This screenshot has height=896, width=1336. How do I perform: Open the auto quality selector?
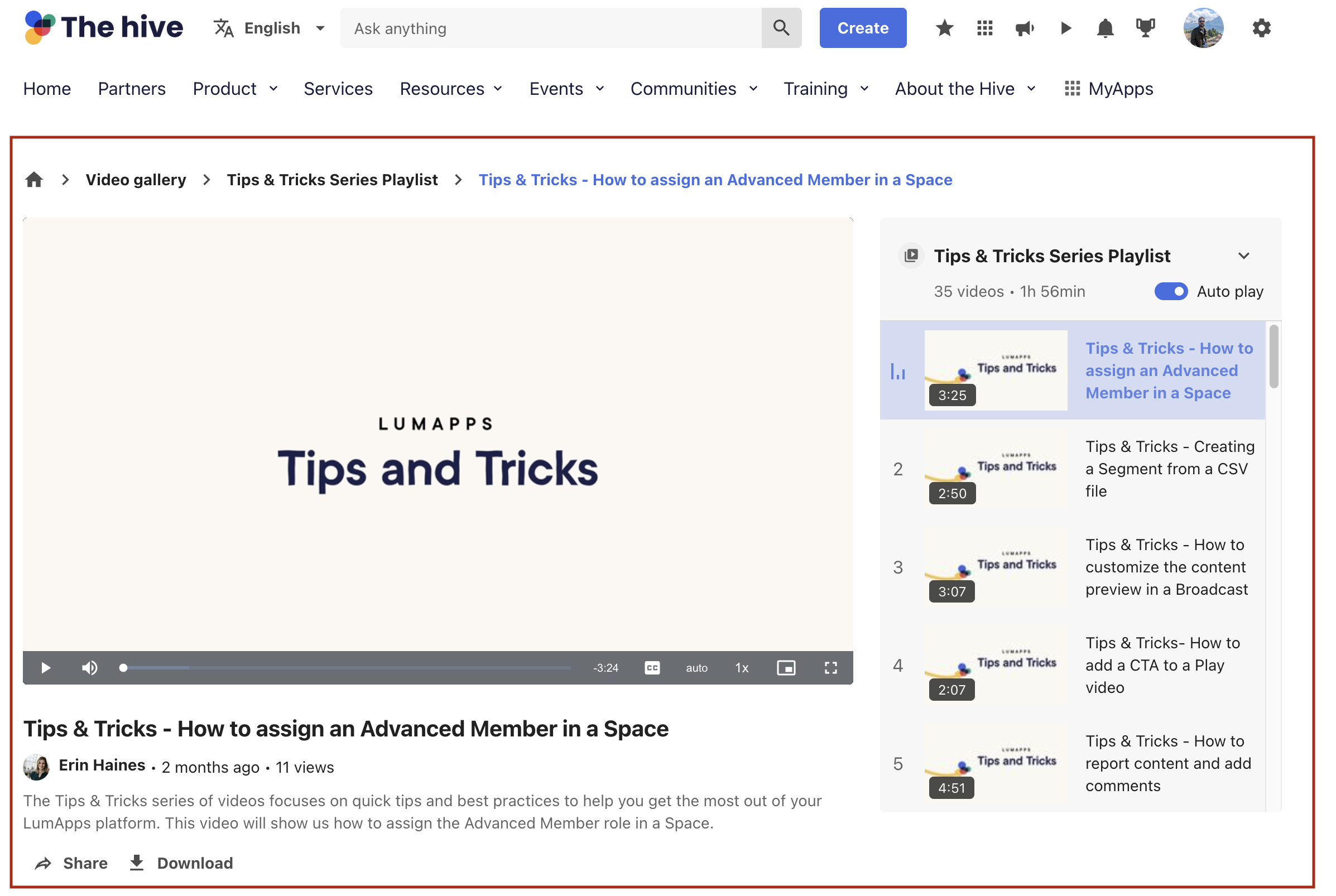(696, 667)
